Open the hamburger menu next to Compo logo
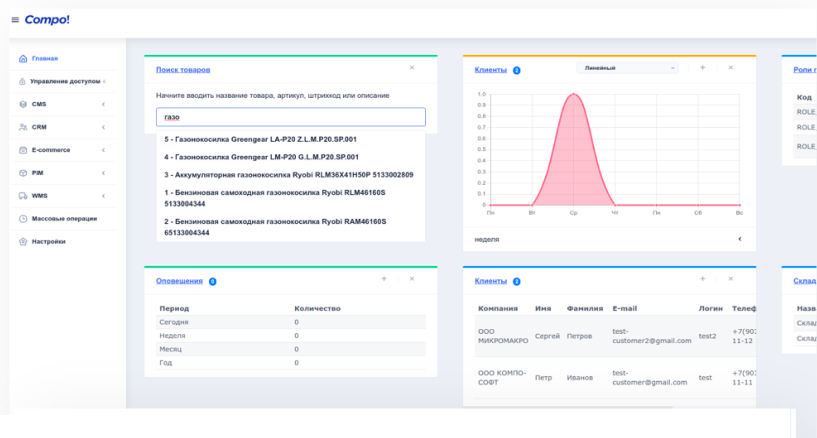The image size is (817, 438). click(15, 20)
